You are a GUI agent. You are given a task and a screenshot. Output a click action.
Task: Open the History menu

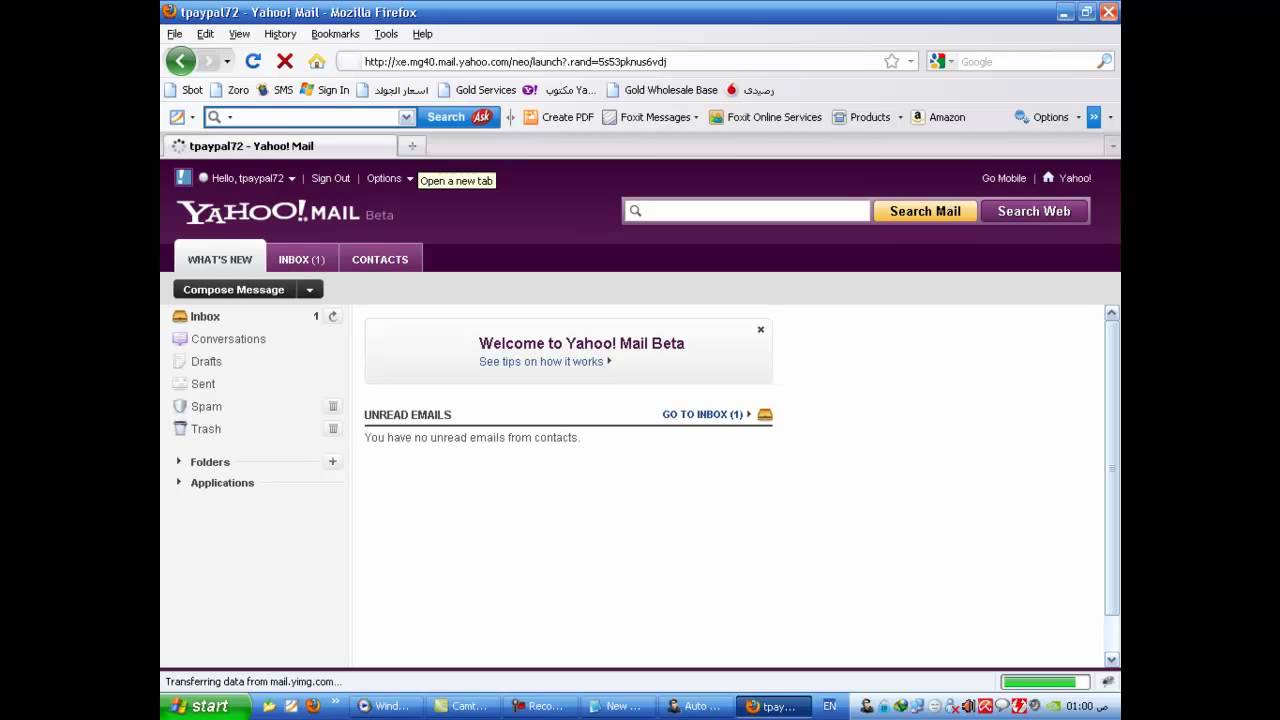280,34
